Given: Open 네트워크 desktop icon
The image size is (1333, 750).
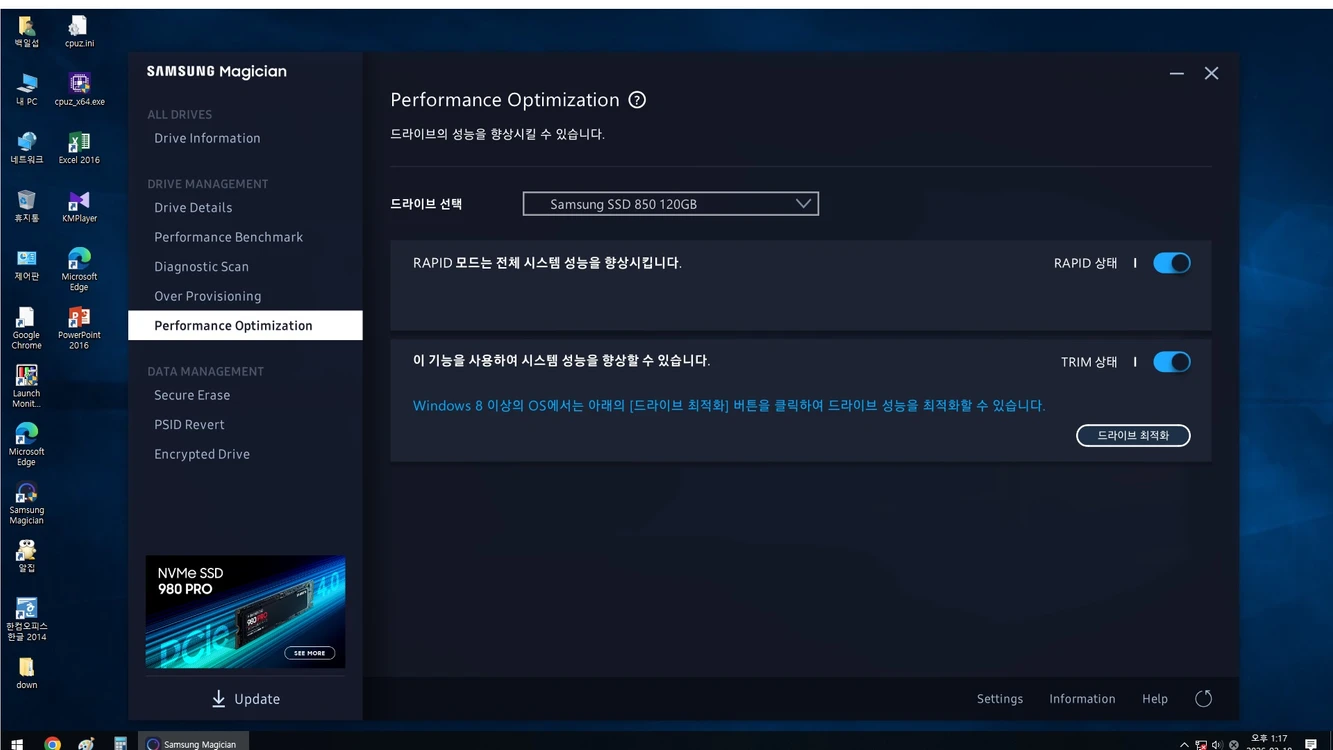Looking at the screenshot, I should coord(26,148).
